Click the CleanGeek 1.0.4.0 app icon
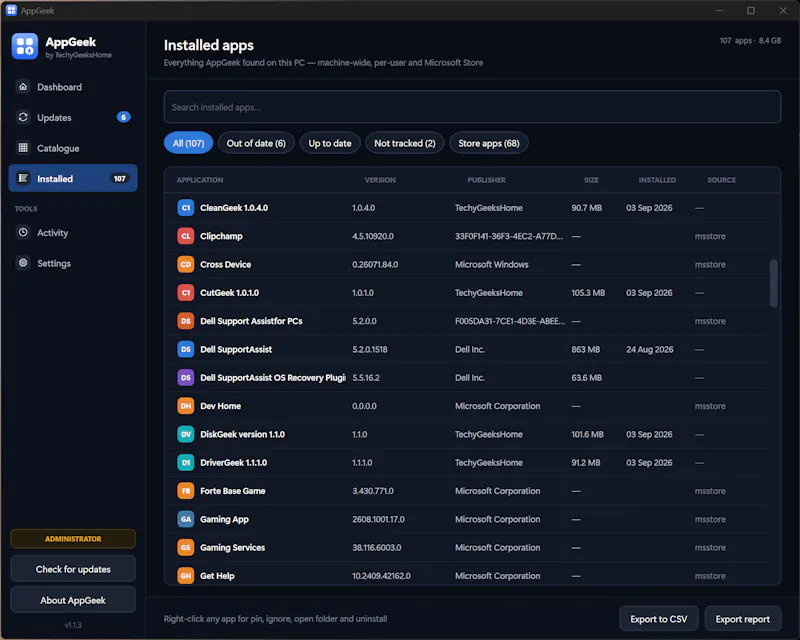 point(186,208)
